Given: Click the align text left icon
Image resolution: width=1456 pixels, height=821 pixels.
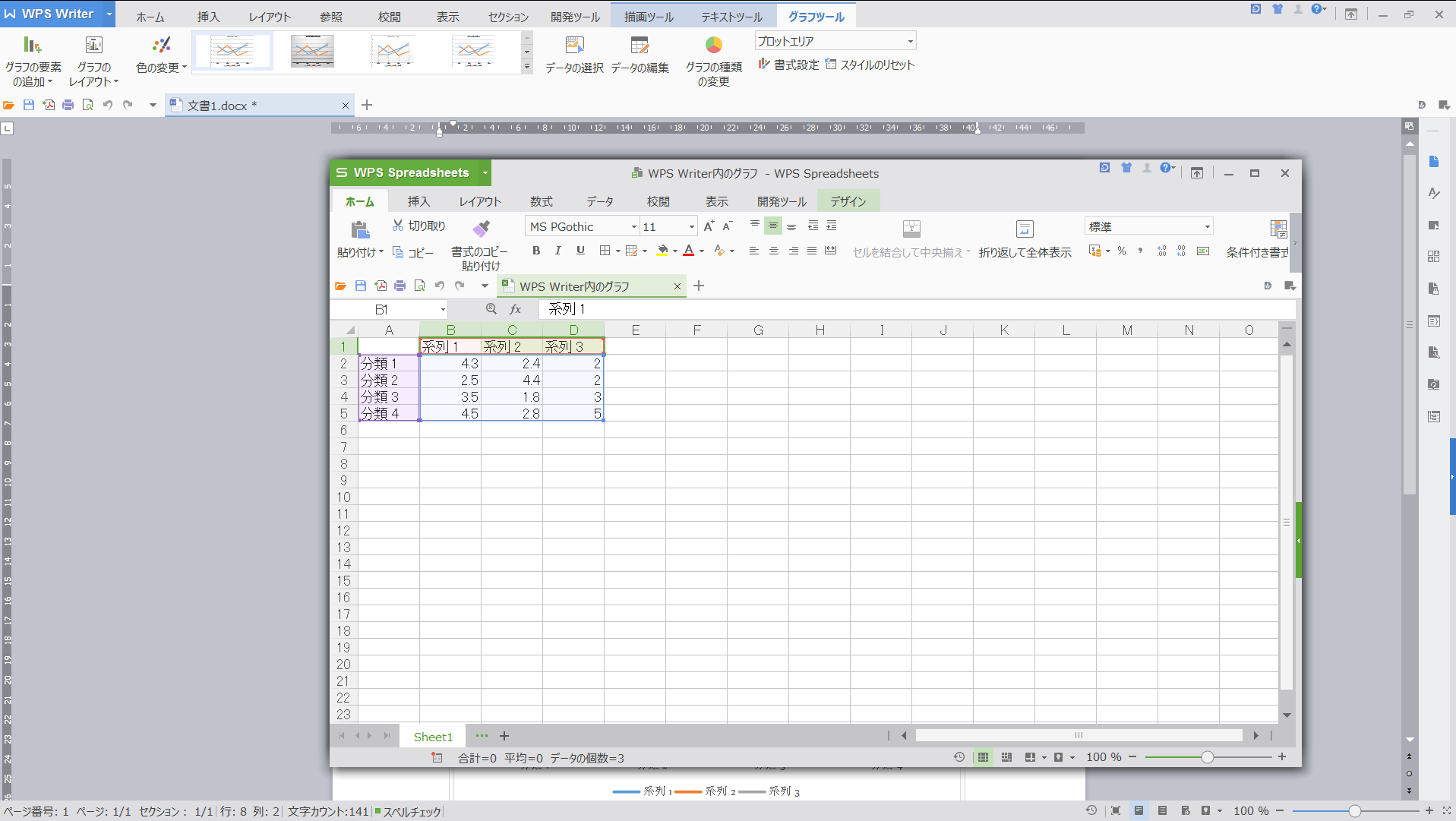Looking at the screenshot, I should click(x=754, y=251).
